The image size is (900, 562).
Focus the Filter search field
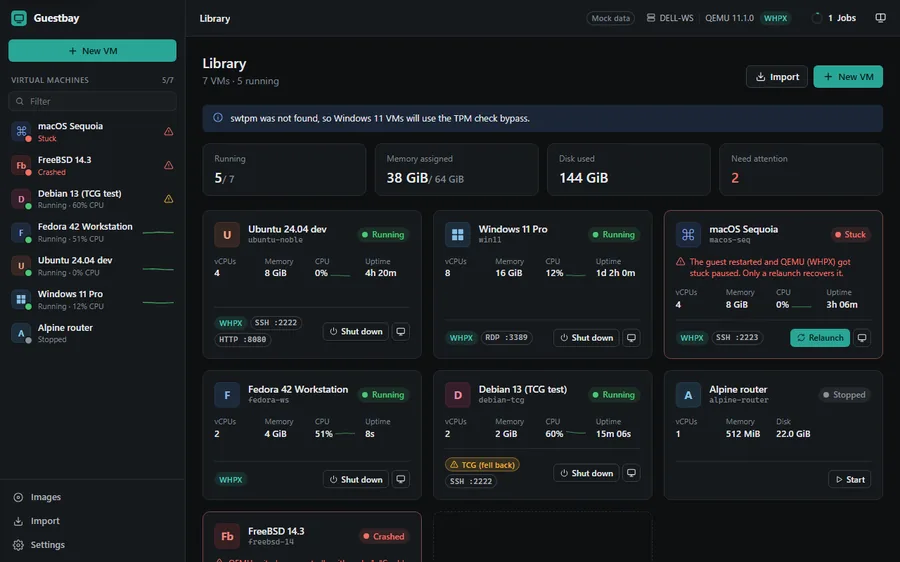tap(92, 101)
